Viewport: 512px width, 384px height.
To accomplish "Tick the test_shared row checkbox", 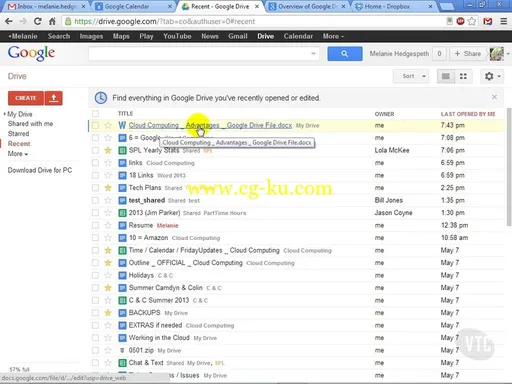I will 95,200.
